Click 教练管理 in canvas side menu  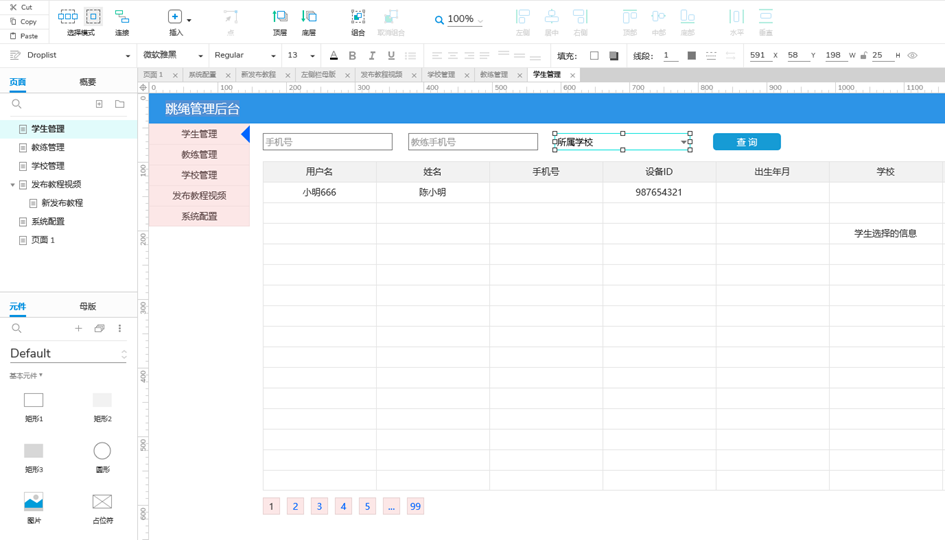pyautogui.click(x=199, y=155)
